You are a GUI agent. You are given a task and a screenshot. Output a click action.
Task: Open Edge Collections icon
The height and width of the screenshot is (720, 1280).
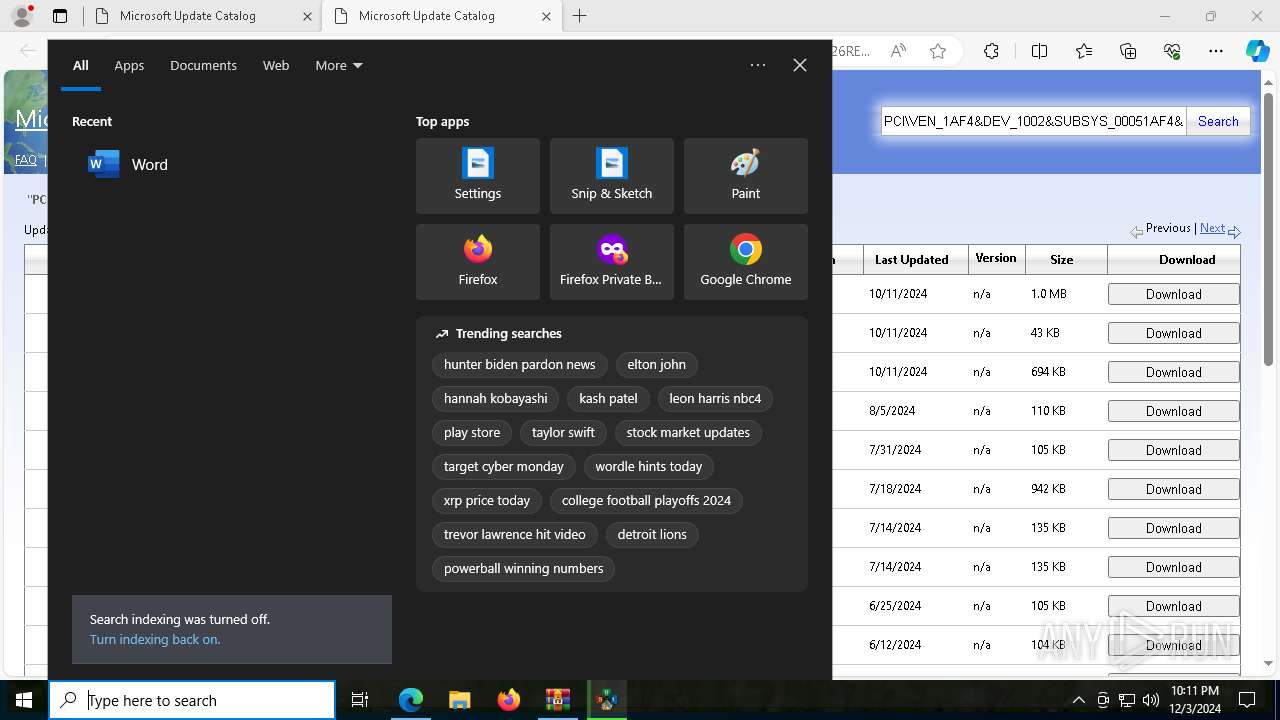pos(1128,52)
